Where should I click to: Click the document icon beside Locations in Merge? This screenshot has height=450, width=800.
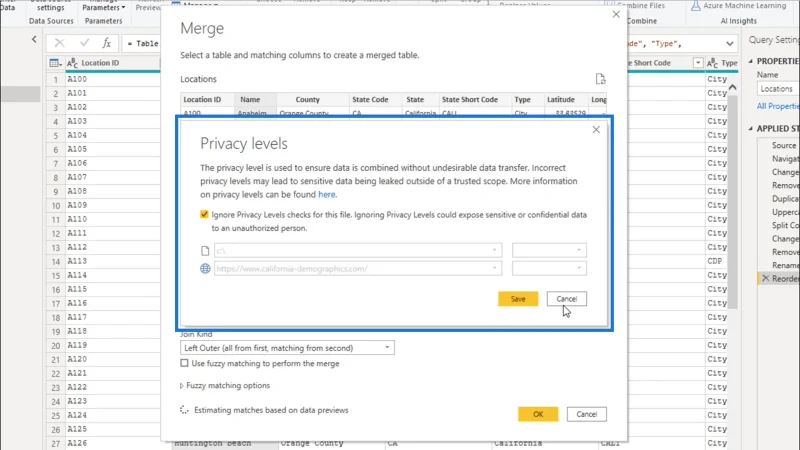coord(601,79)
